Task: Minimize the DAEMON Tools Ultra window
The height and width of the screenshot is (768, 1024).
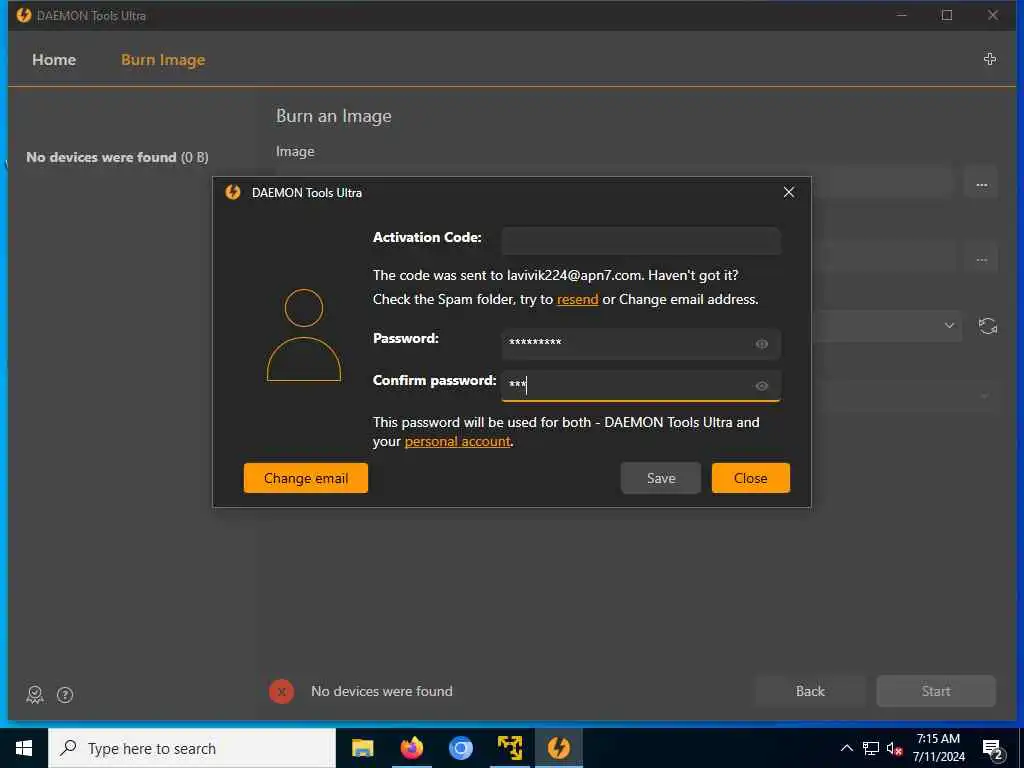Action: 902,15
